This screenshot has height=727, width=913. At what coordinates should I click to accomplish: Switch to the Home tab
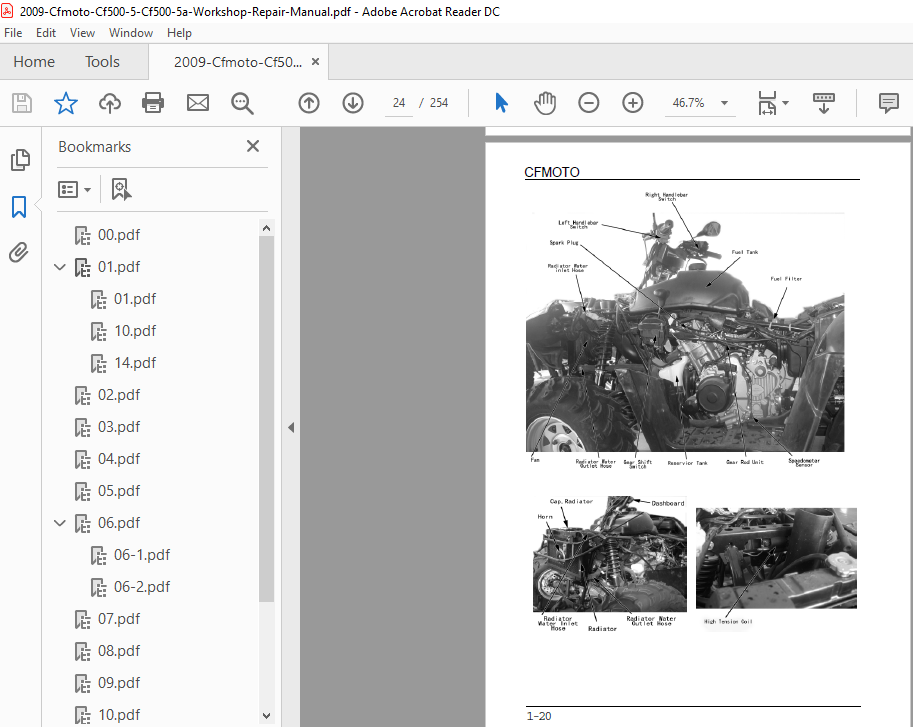point(34,62)
